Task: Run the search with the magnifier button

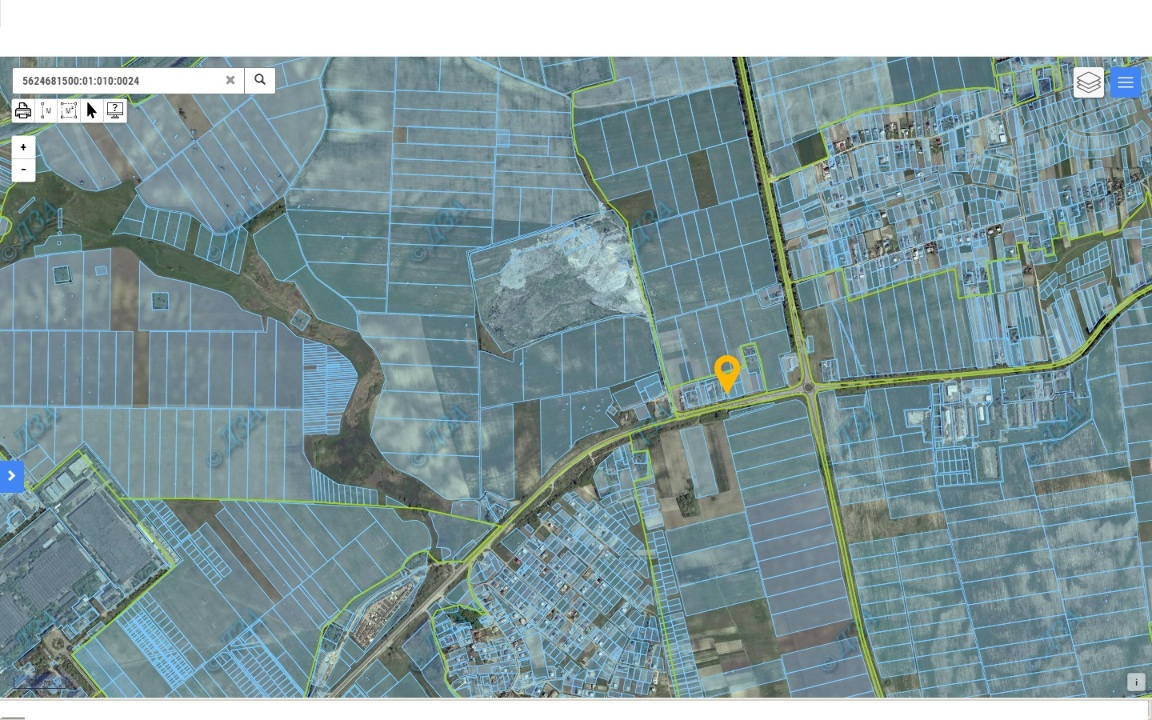Action: coord(260,80)
